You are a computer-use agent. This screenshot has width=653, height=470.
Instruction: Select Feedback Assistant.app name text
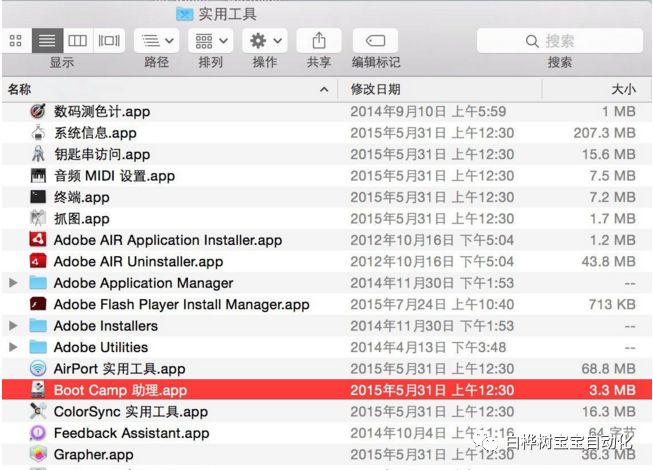tap(132, 433)
